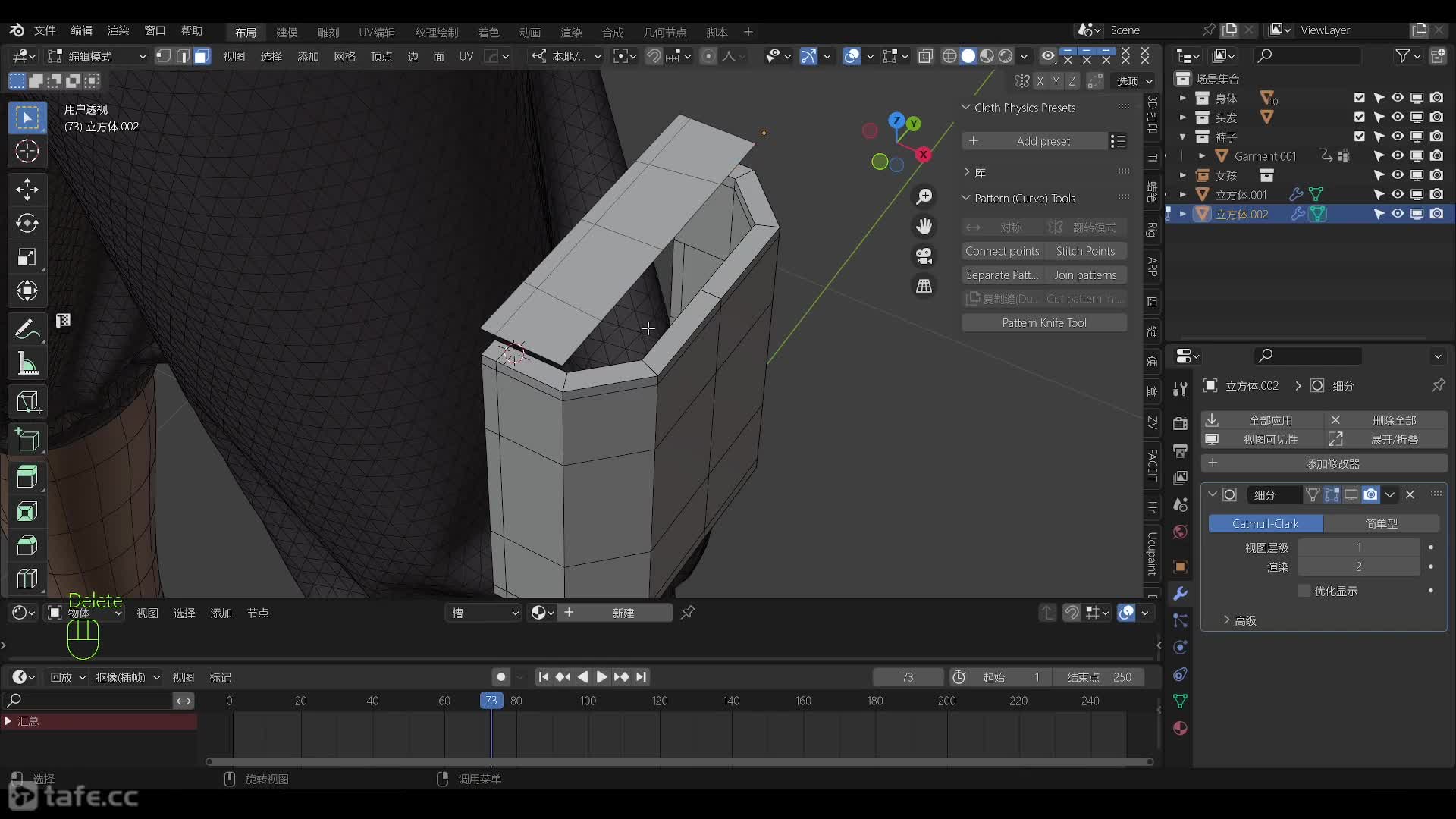Image resolution: width=1456 pixels, height=819 pixels.
Task: Click the current frame 73 marker
Action: point(491,701)
